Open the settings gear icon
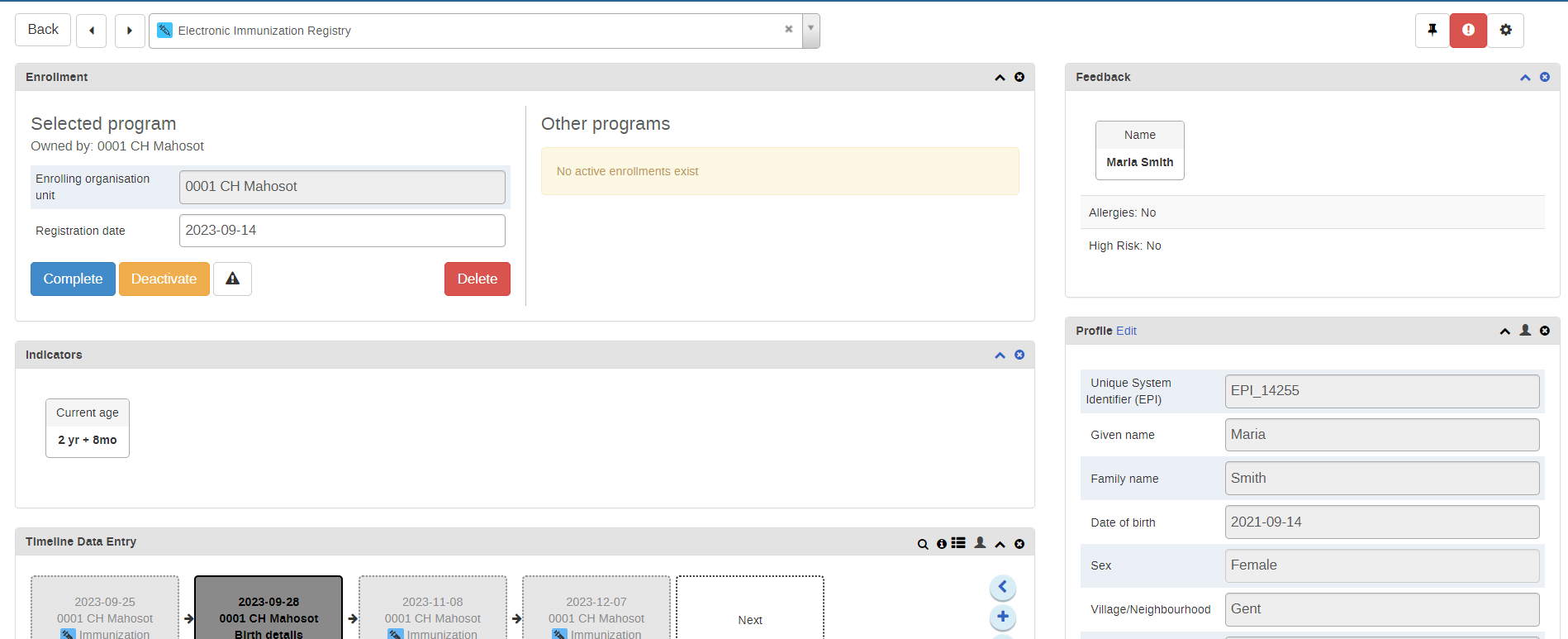The width and height of the screenshot is (1568, 639). point(1505,31)
